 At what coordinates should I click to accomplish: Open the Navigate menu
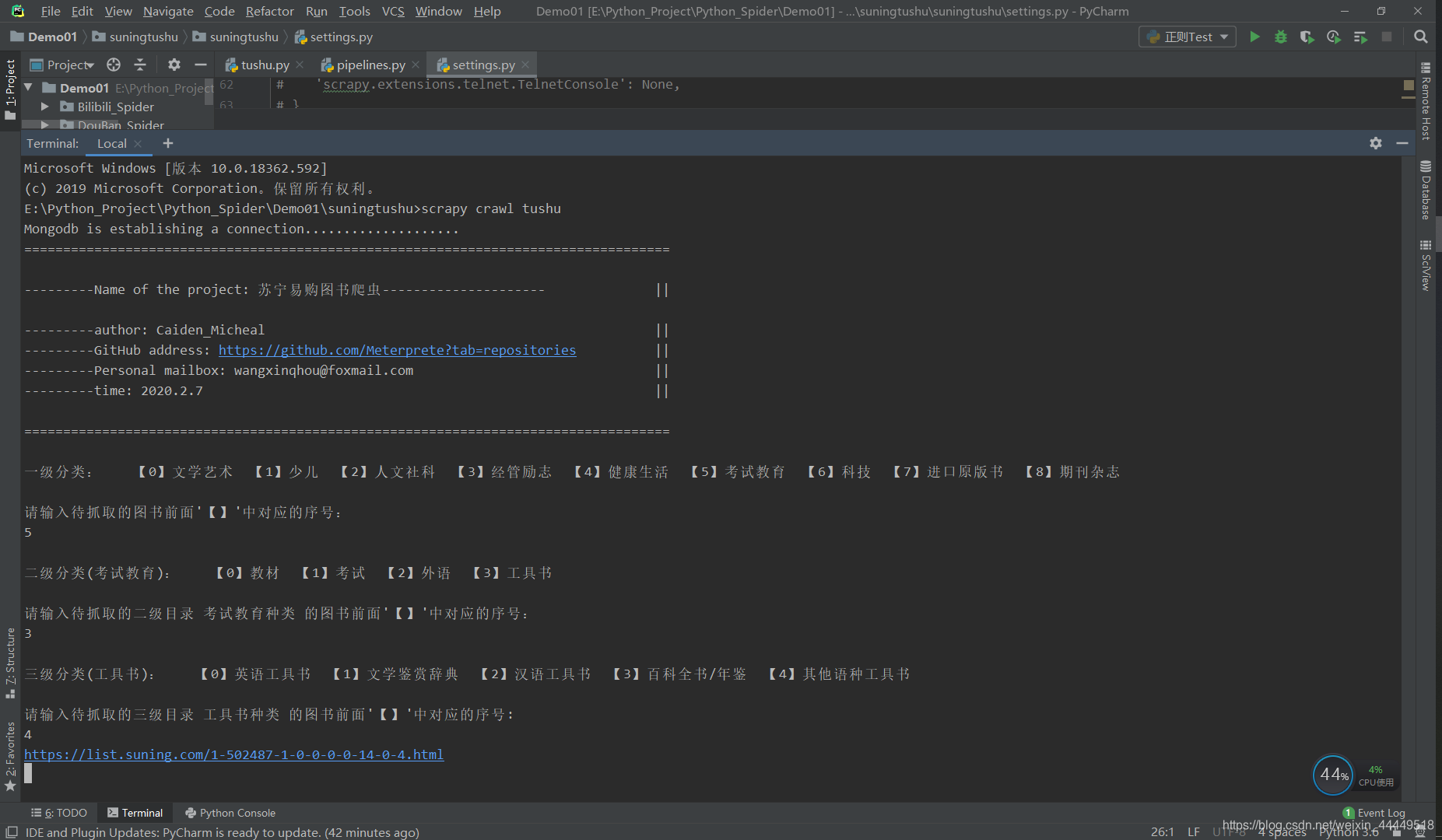point(168,11)
